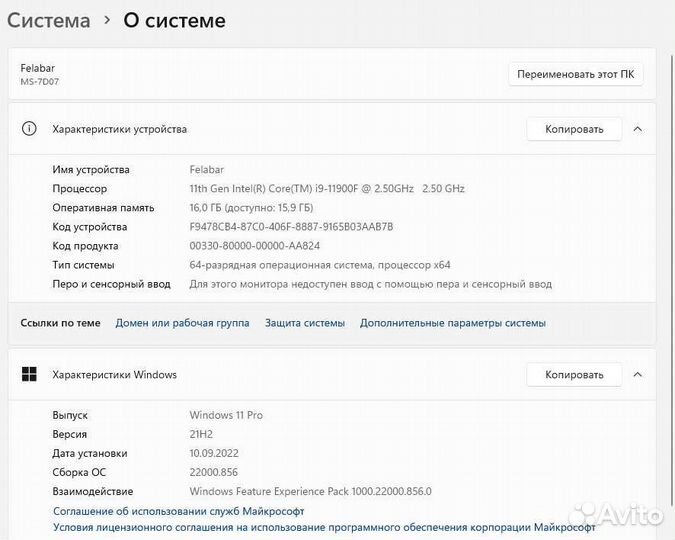The height and width of the screenshot is (540, 675).
Task: Select OS build 22000.856 value
Action: point(214,472)
